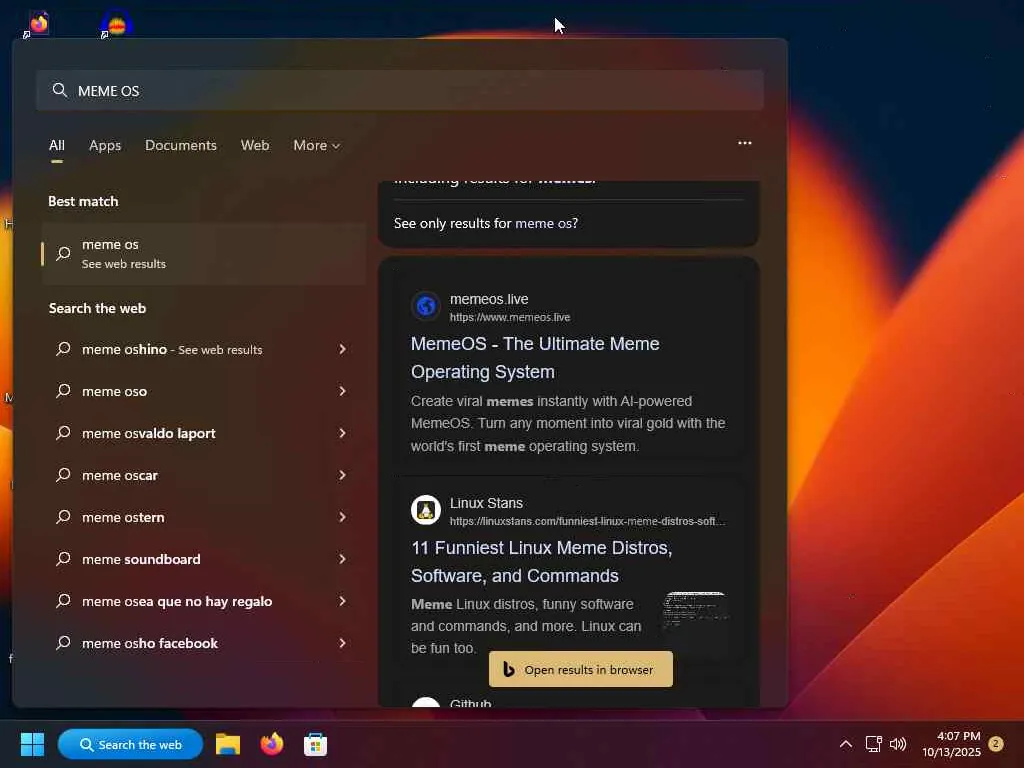Click search icon beside meme soundboard
The height and width of the screenshot is (768, 1024).
pyautogui.click(x=63, y=559)
